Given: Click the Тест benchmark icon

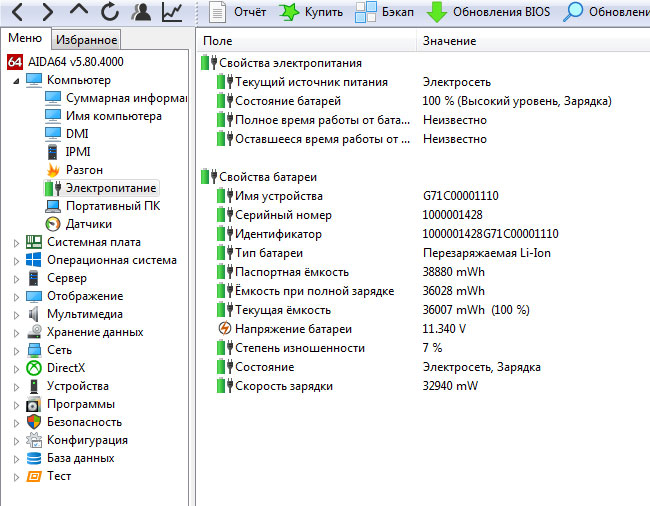Looking at the screenshot, I should pyautogui.click(x=34, y=476).
